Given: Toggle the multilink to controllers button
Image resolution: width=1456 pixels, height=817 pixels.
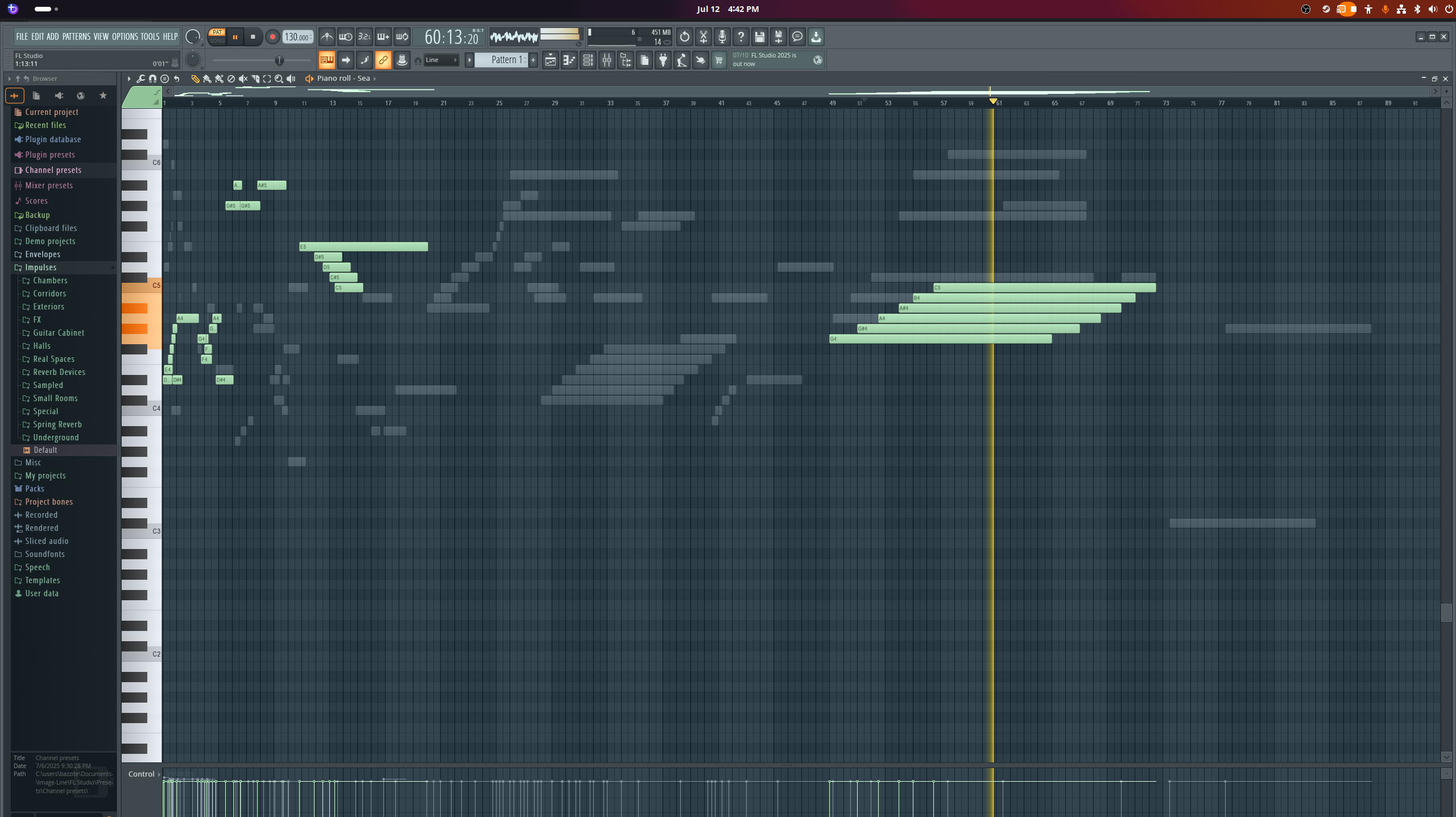Looking at the screenshot, I should coord(383,60).
